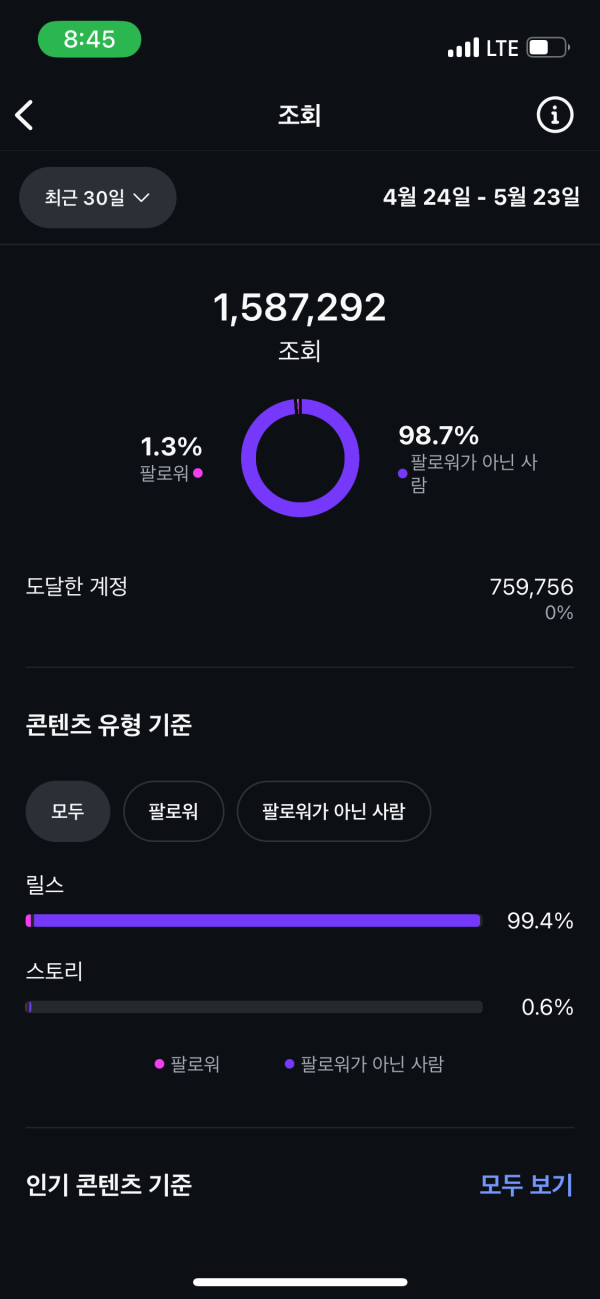The image size is (600, 1299).
Task: Select the 팔로워 filter chip
Action: click(173, 811)
